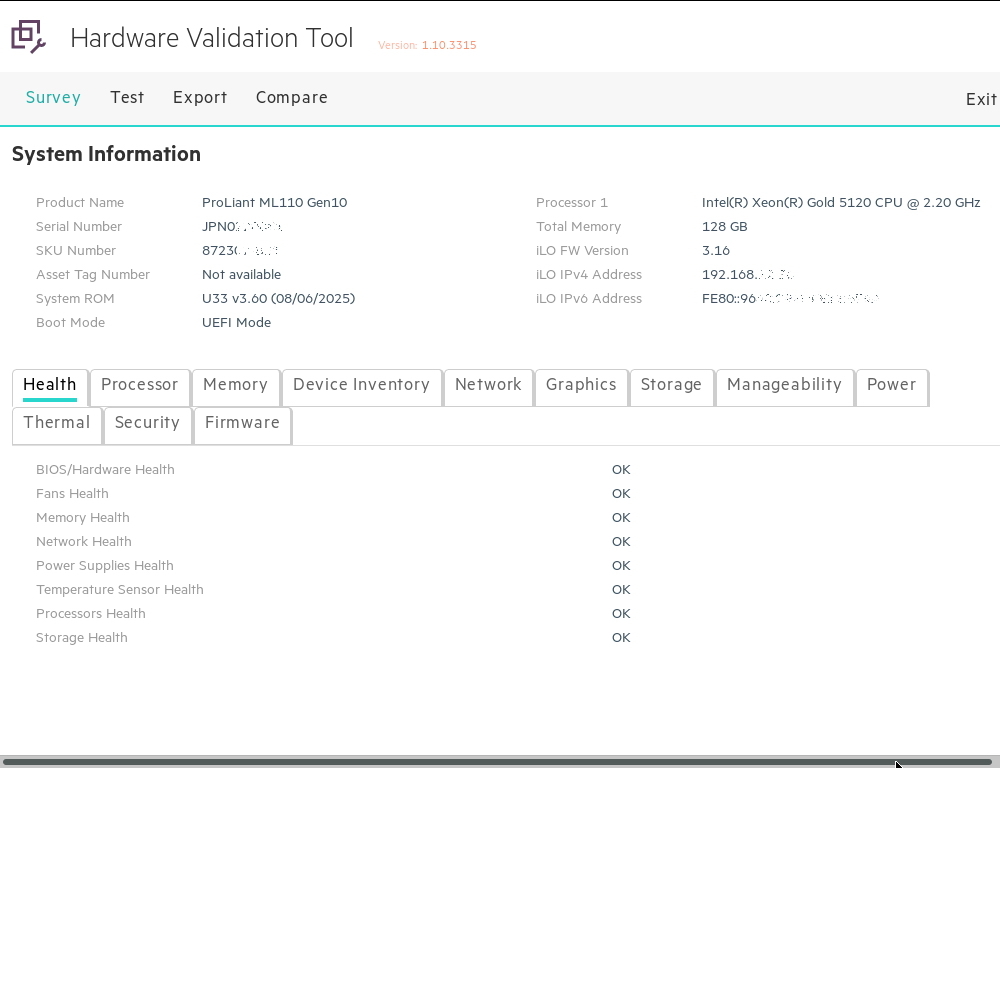Click the Power Supplies Health label
This screenshot has width=1000, height=1000.
[x=105, y=566]
